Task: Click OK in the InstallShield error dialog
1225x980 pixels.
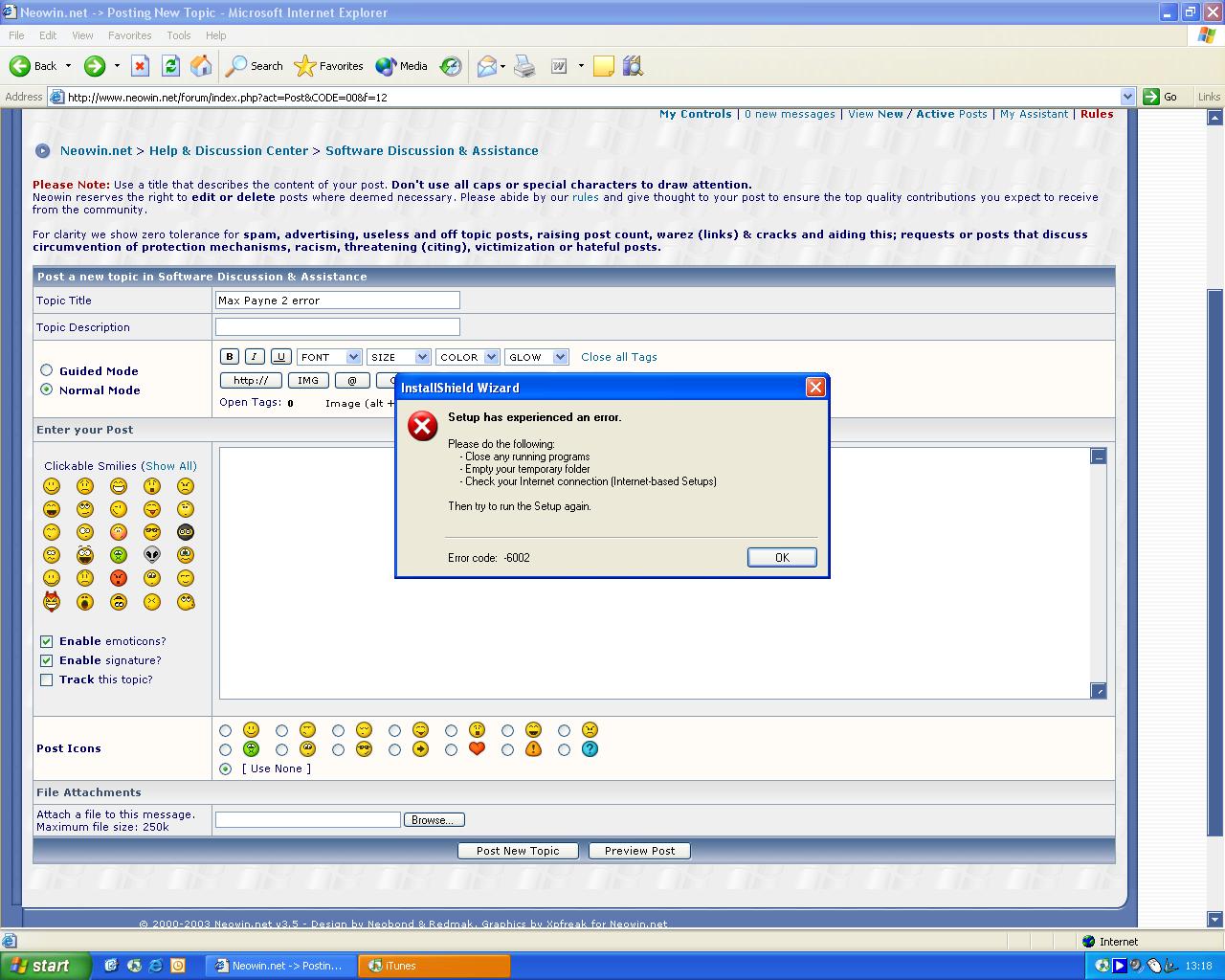Action: point(782,557)
